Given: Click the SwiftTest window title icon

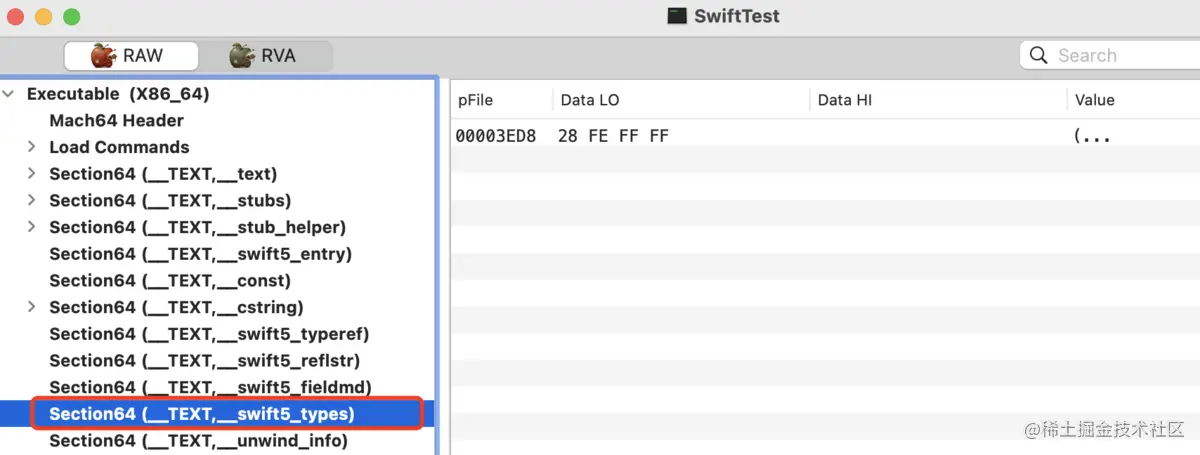Looking at the screenshot, I should [677, 16].
